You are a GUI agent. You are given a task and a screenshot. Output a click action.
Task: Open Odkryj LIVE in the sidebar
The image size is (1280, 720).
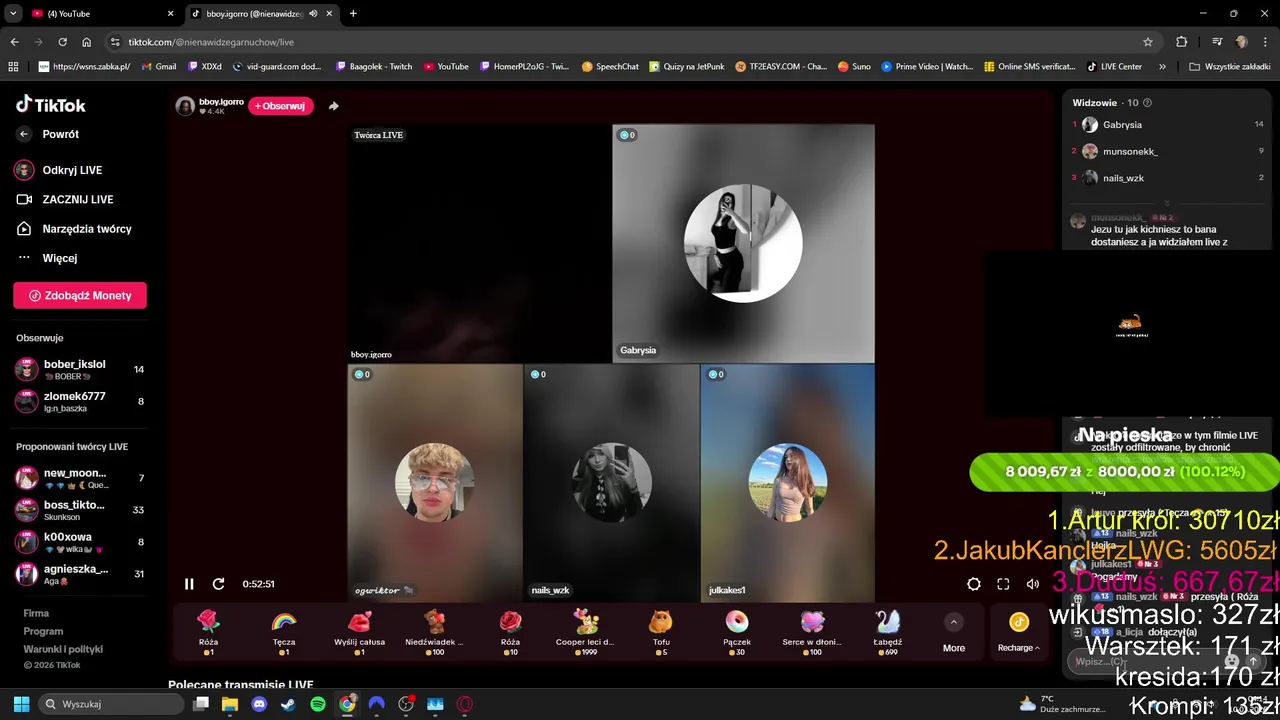click(x=59, y=170)
